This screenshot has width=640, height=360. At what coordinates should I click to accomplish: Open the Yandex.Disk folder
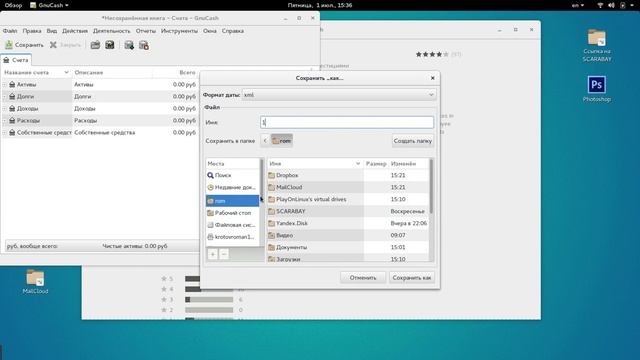point(348,223)
